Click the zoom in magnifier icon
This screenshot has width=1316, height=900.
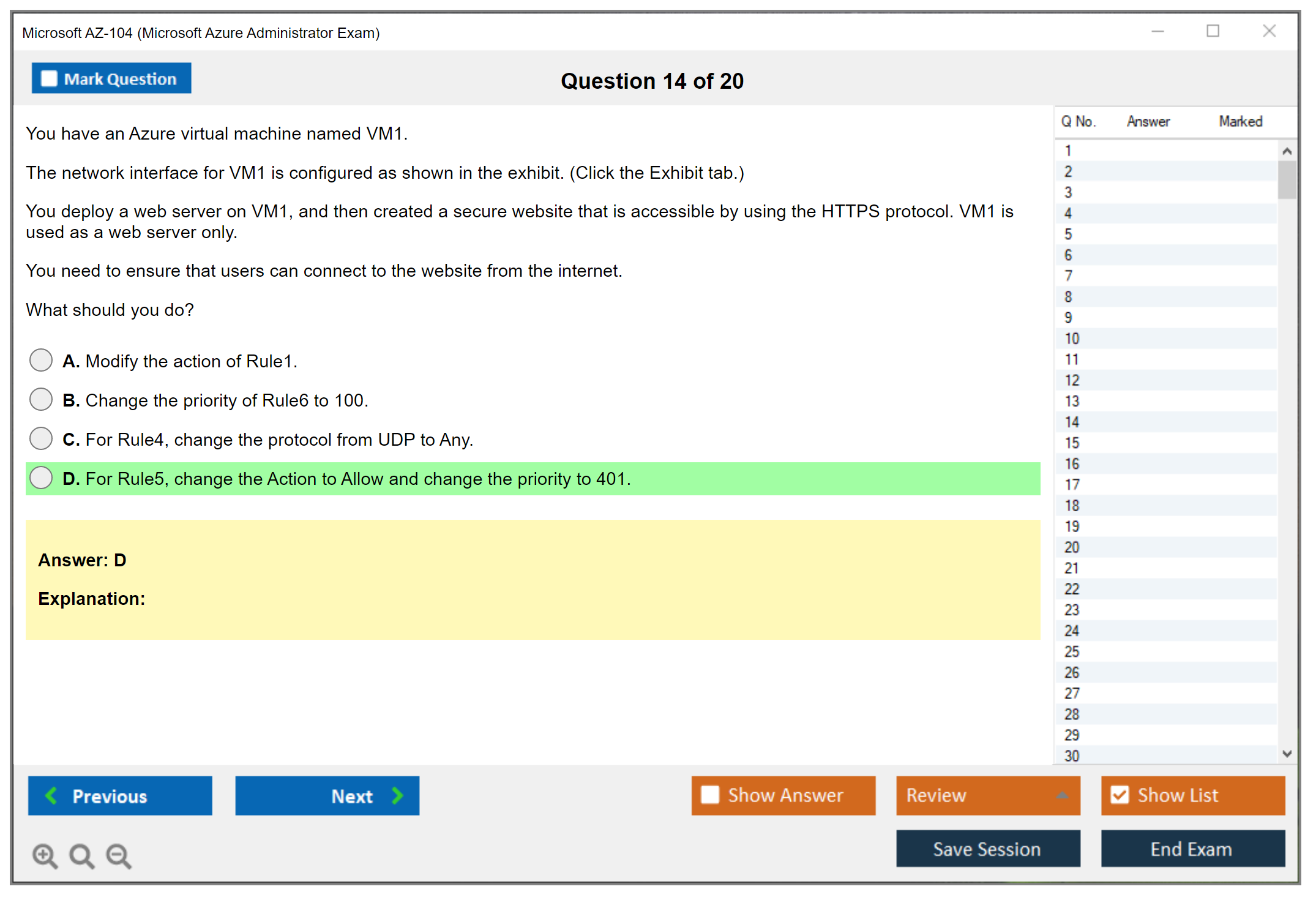click(44, 855)
